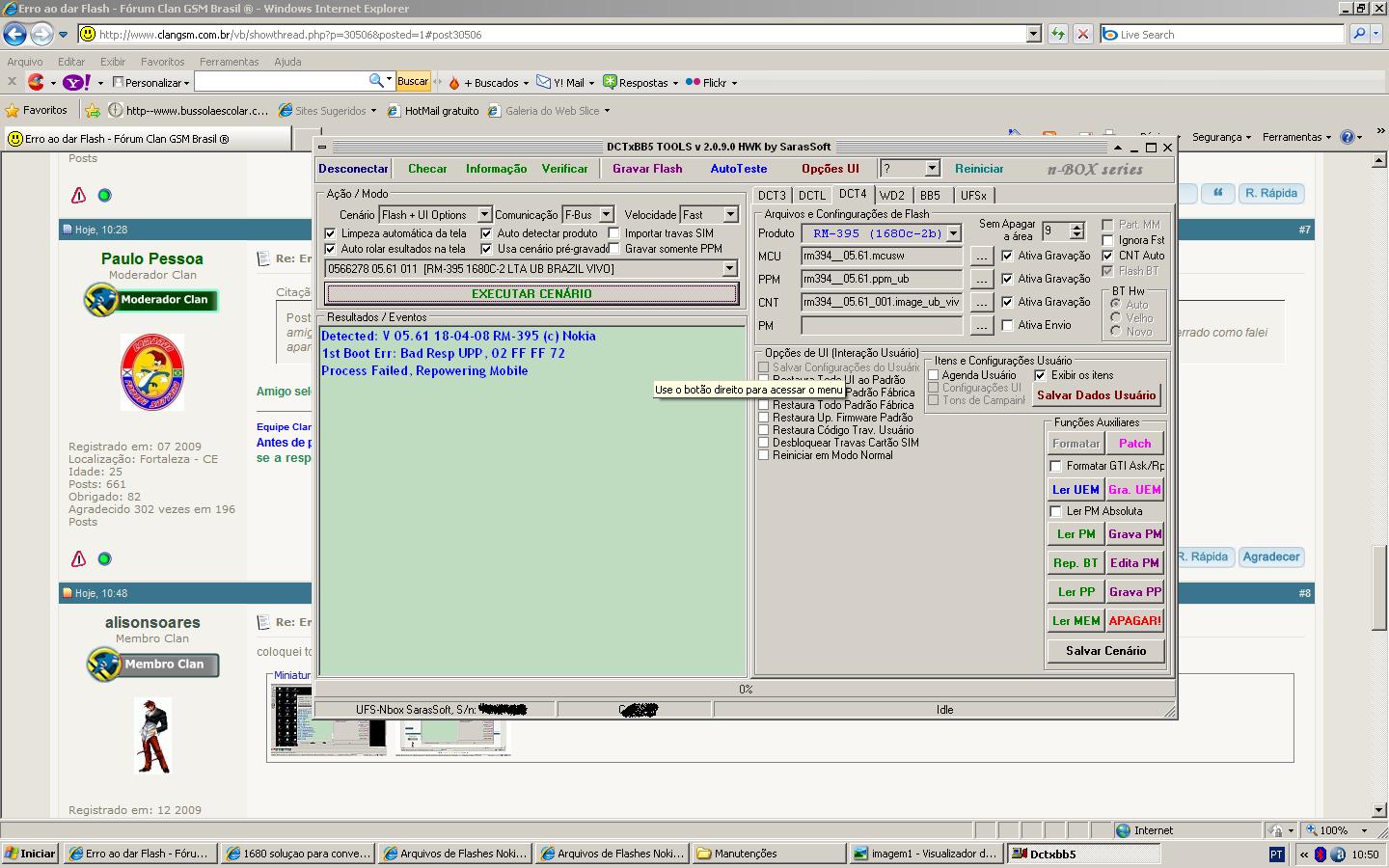The height and width of the screenshot is (868, 1389).
Task: Switch to the UFSx tab
Action: coord(973,196)
